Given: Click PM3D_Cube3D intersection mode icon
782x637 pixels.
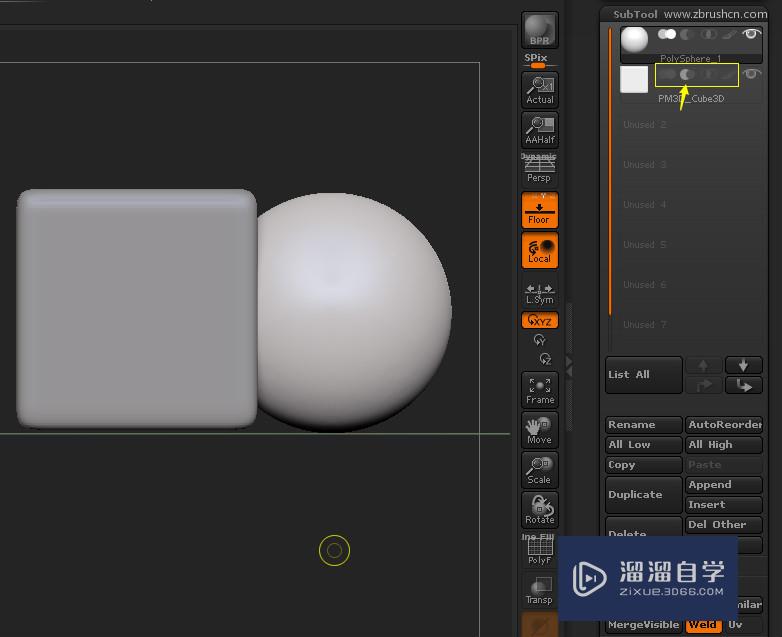Looking at the screenshot, I should pos(707,74).
